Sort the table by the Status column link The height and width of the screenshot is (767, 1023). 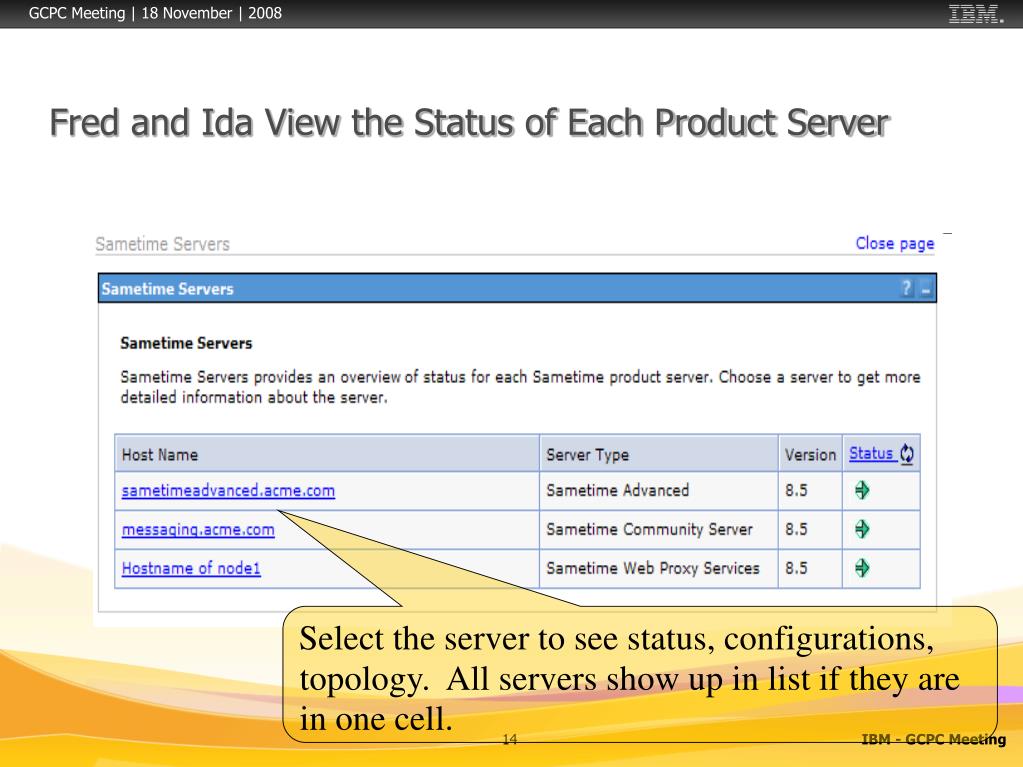coord(871,453)
